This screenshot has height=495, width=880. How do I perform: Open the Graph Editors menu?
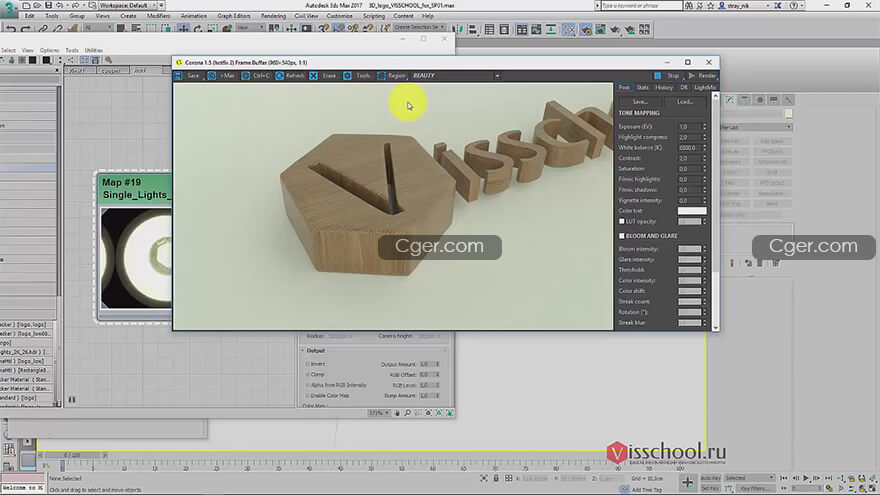click(x=233, y=16)
